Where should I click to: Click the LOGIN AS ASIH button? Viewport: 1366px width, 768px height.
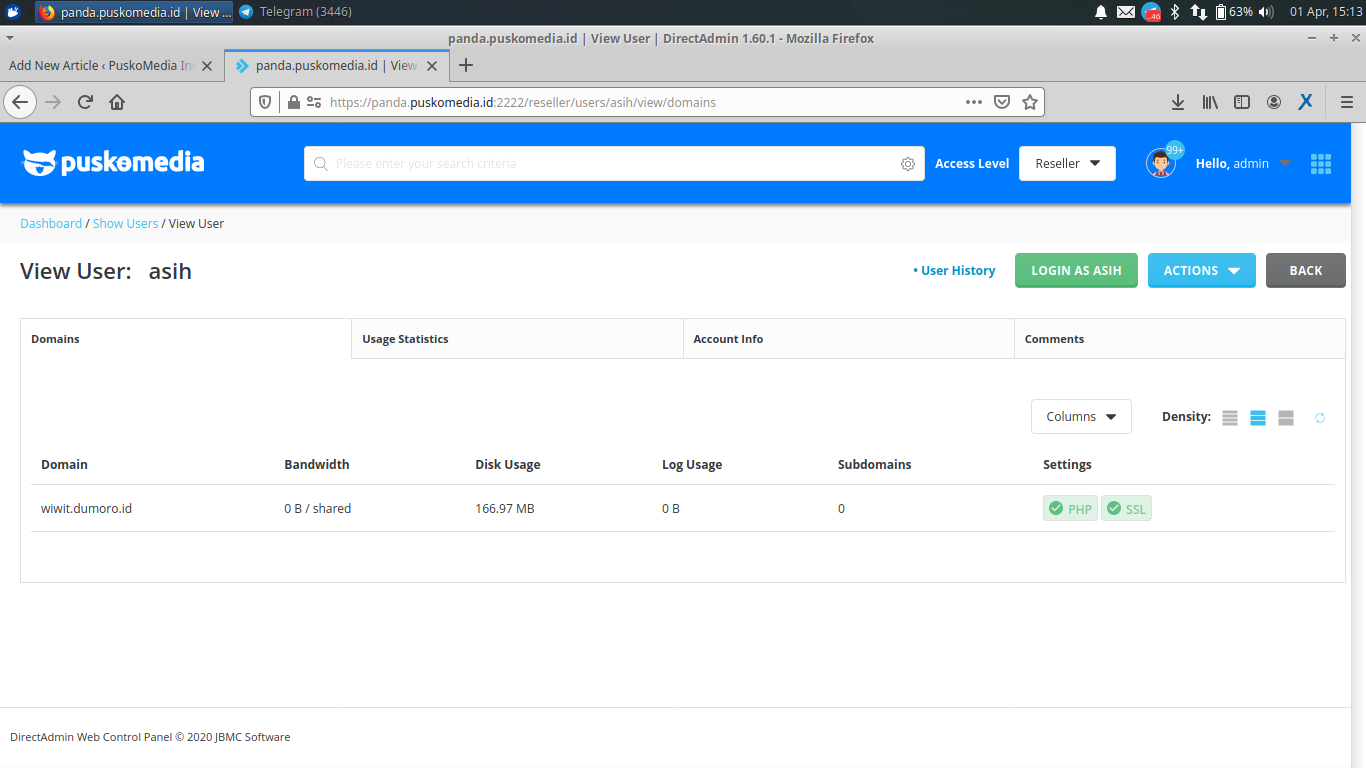click(1076, 270)
